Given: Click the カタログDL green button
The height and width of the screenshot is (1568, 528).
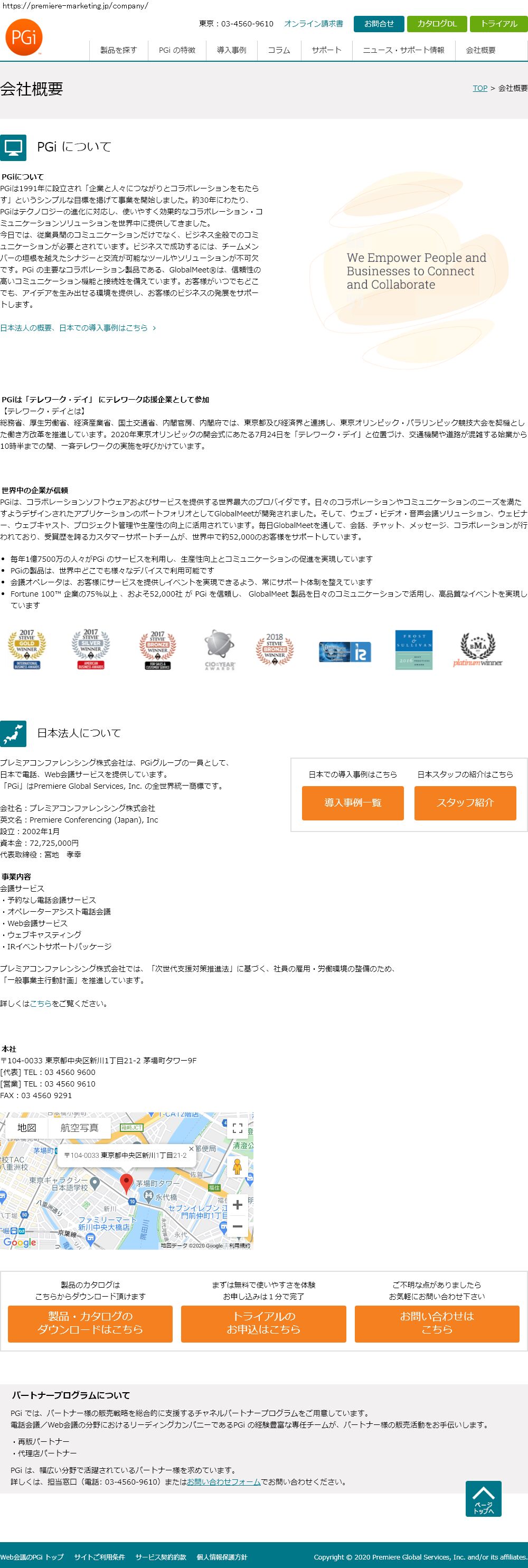Looking at the screenshot, I should pyautogui.click(x=437, y=24).
